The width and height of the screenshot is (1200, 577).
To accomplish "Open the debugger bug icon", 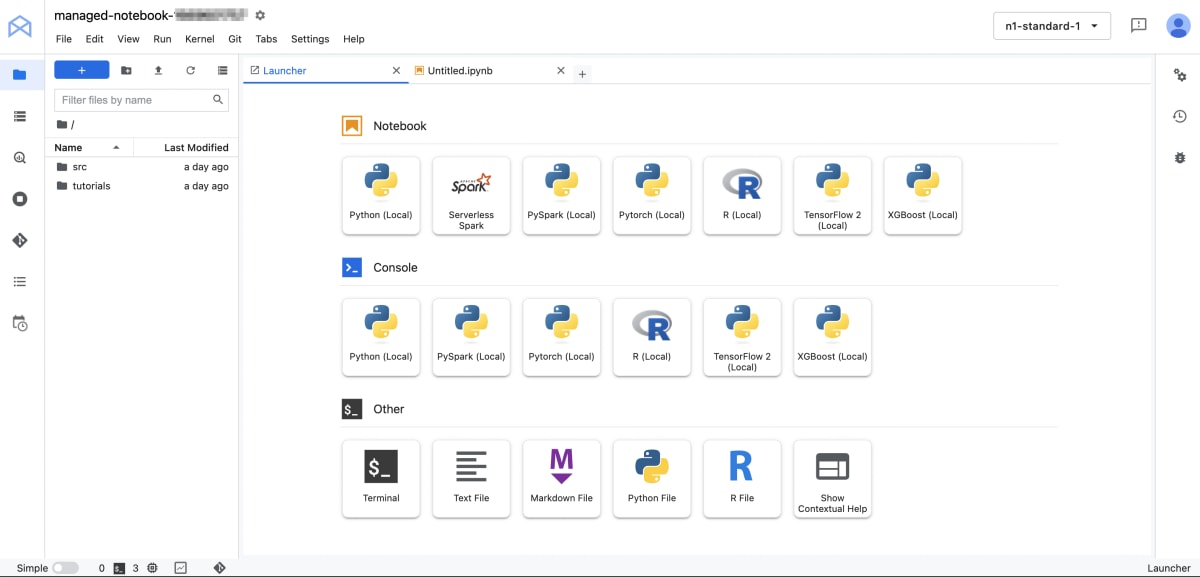I will (1180, 158).
